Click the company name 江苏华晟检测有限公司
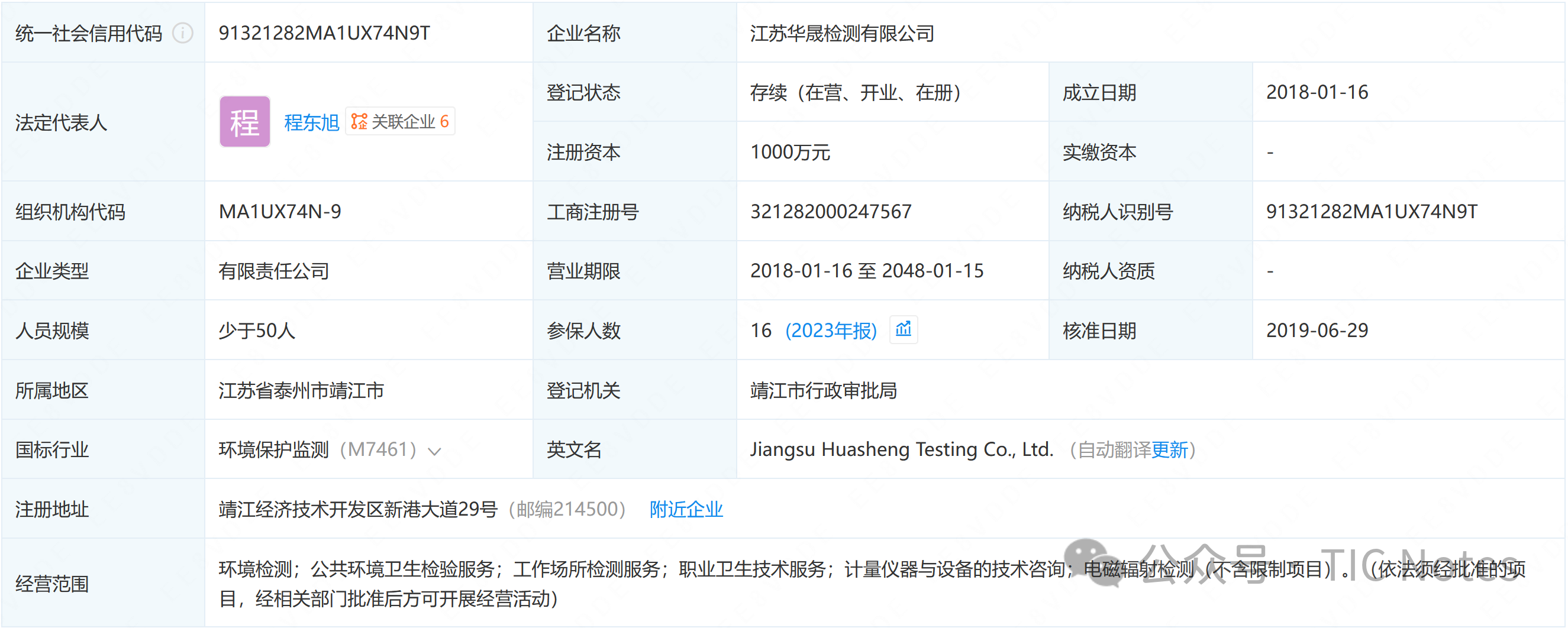This screenshot has height=628, width=1568. [842, 33]
